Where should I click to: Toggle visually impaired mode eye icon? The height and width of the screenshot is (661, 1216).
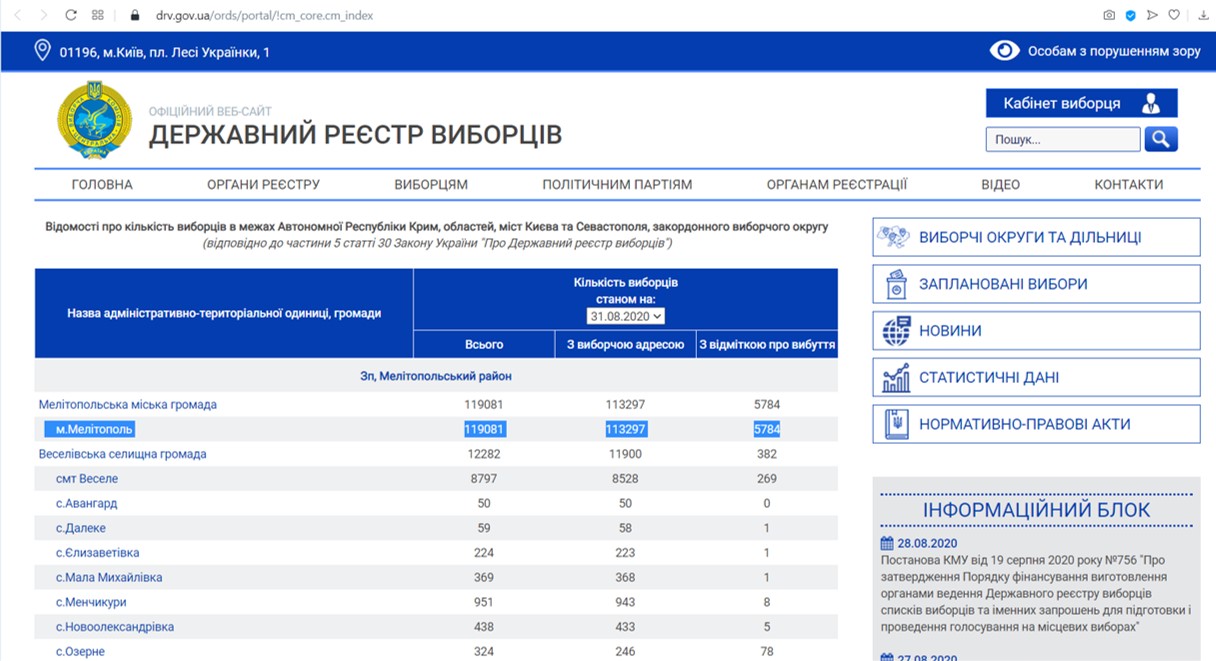tap(1004, 51)
